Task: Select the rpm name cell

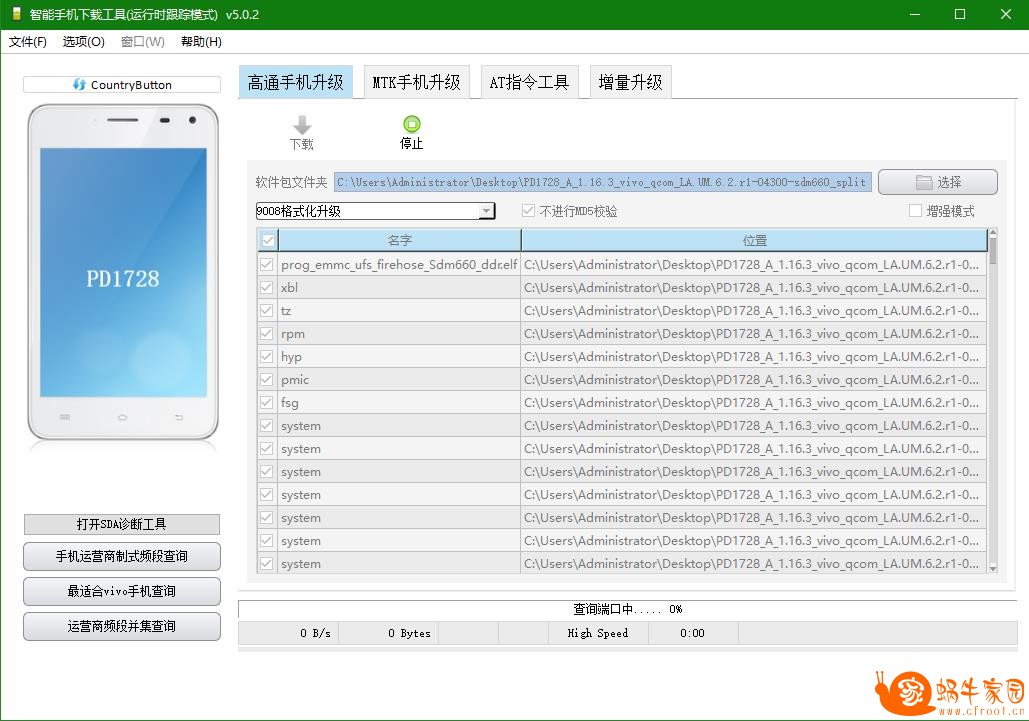Action: (399, 333)
